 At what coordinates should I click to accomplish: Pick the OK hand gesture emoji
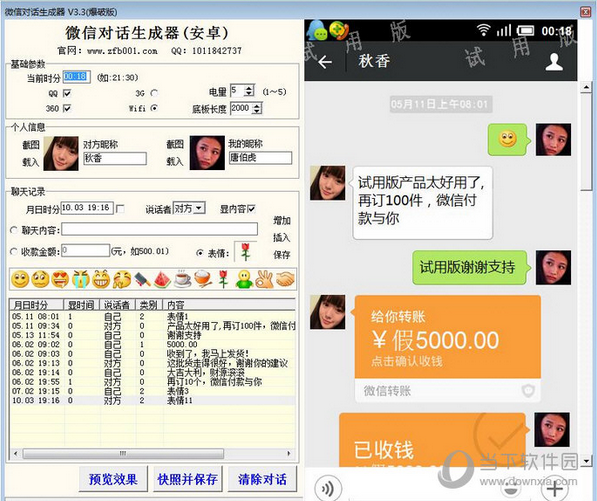pyautogui.click(x=264, y=279)
